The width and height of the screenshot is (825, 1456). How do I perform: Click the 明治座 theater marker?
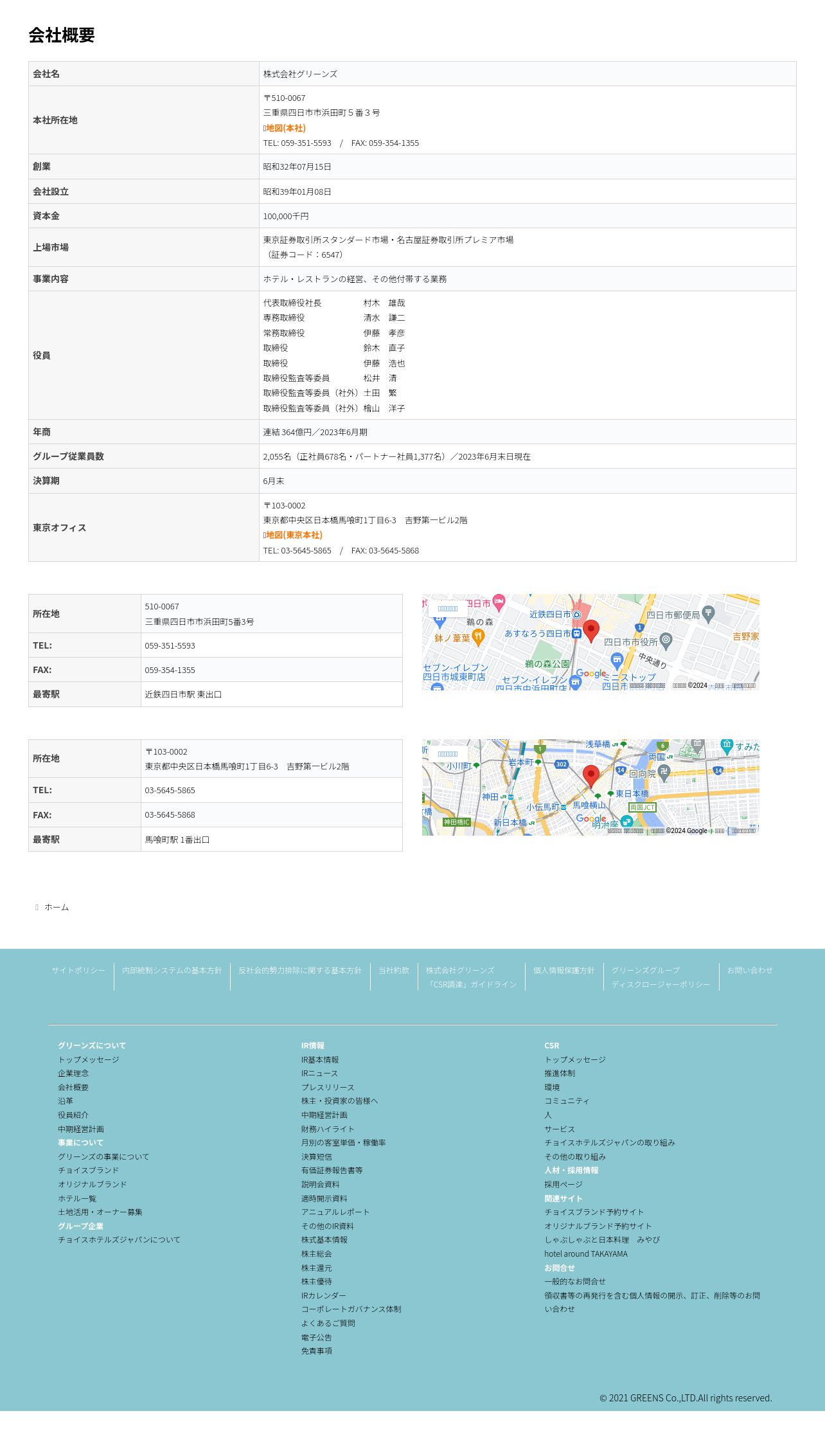click(626, 822)
